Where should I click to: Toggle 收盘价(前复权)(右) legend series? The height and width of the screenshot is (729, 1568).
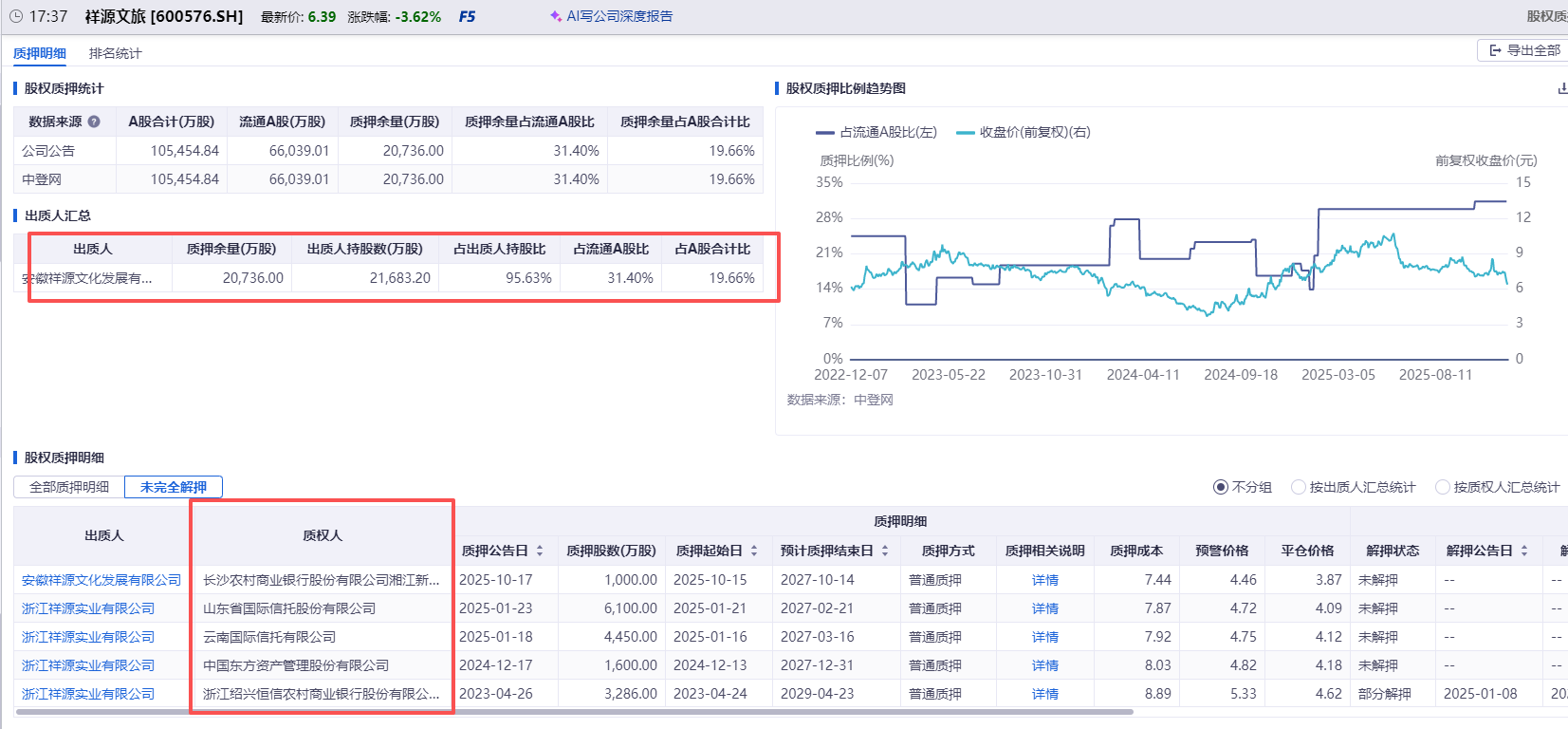pos(1024,132)
